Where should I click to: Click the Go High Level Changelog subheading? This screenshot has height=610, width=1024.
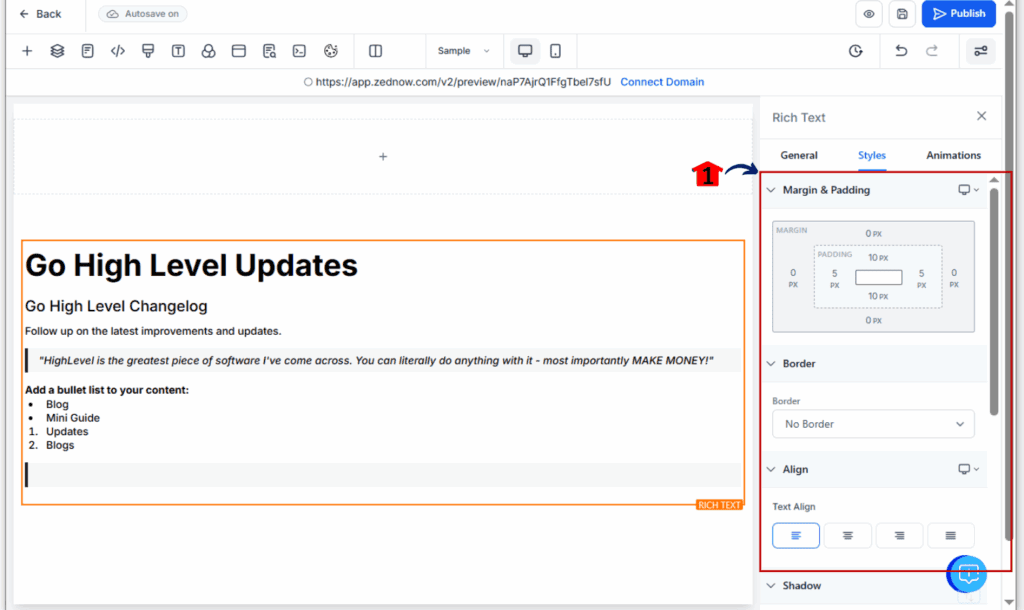[x=116, y=306]
